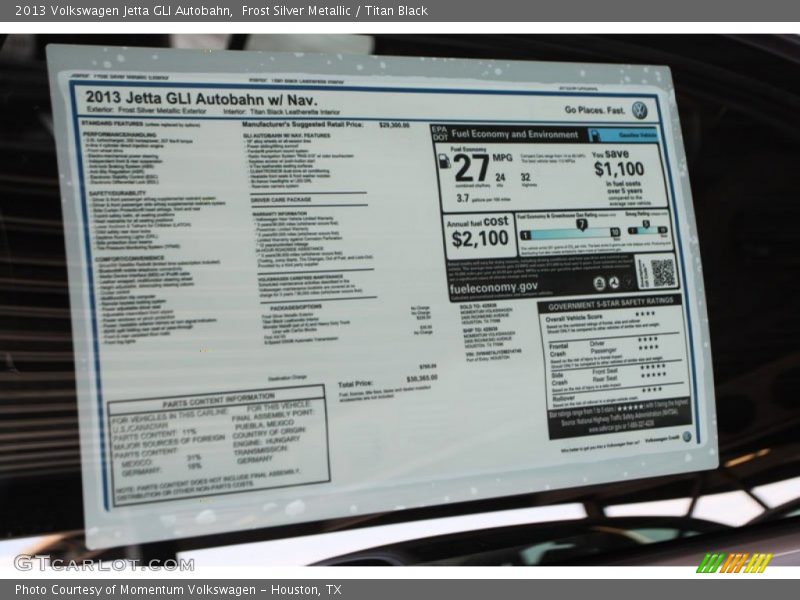Click the fuel pump icon beside 27 MPG
800x600 pixels.
(444, 161)
